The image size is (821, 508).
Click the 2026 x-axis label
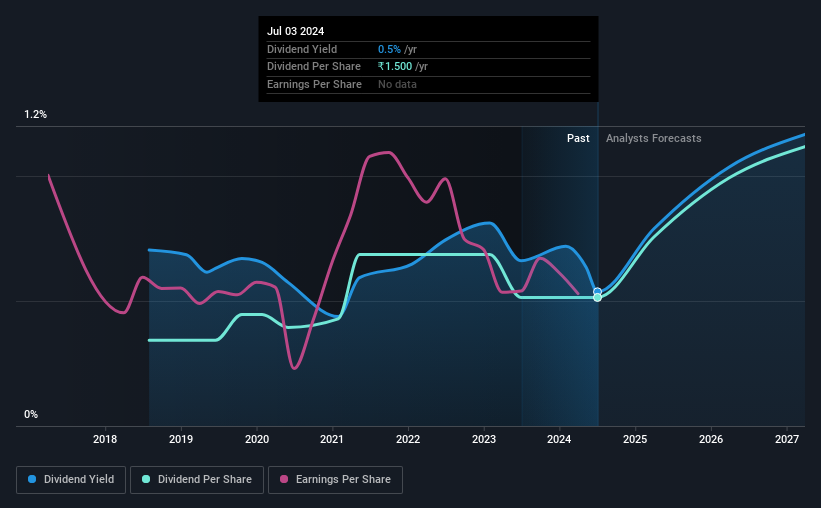711,439
